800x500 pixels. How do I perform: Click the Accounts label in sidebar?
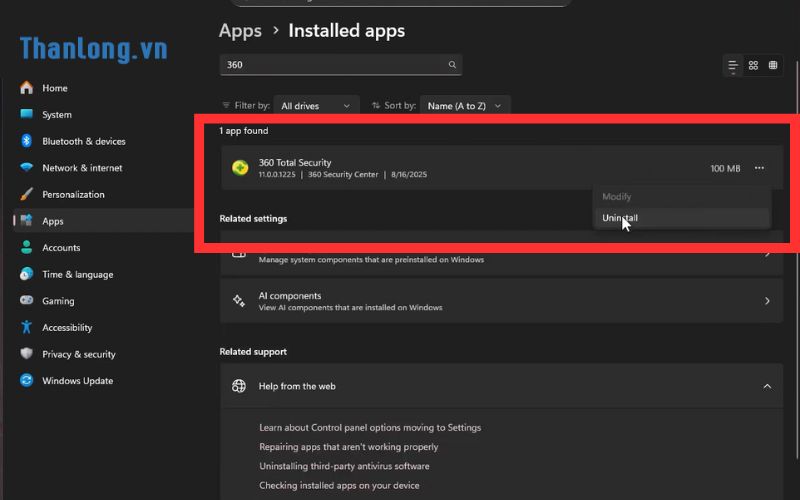[x=61, y=247]
